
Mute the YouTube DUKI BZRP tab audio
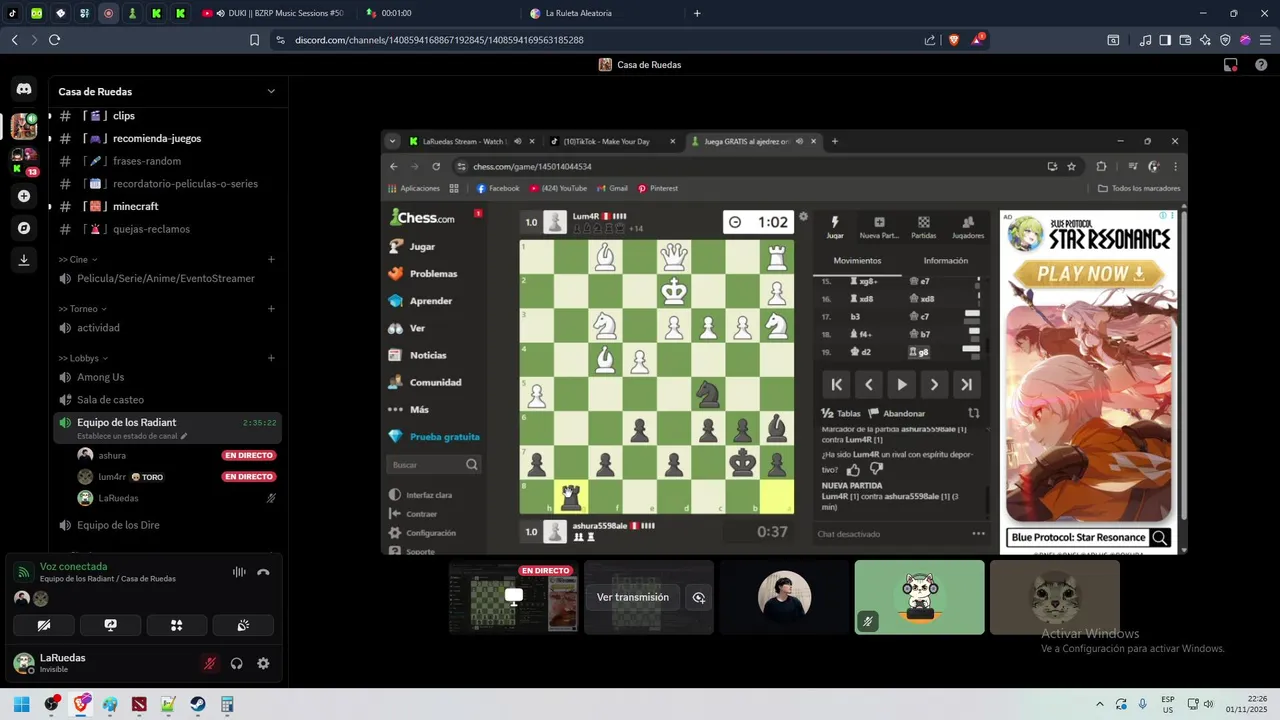click(220, 13)
